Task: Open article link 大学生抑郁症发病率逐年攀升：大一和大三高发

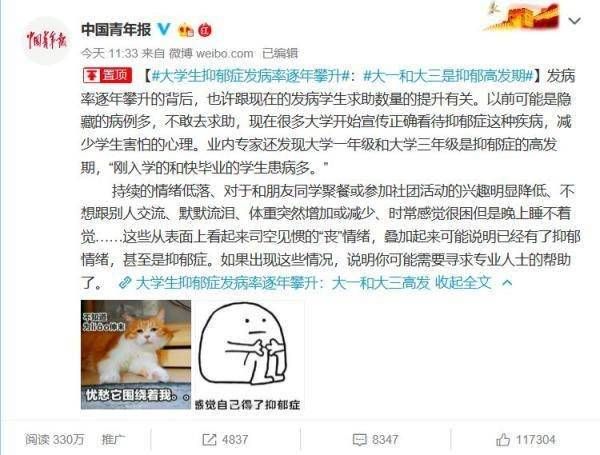Action: pos(283,283)
